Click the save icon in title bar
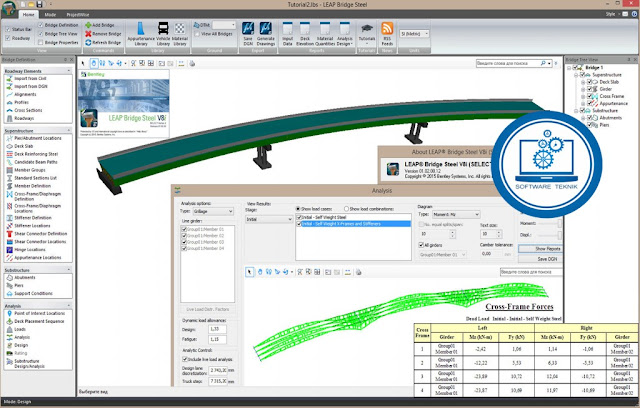The height and width of the screenshot is (408, 640). point(40,4)
